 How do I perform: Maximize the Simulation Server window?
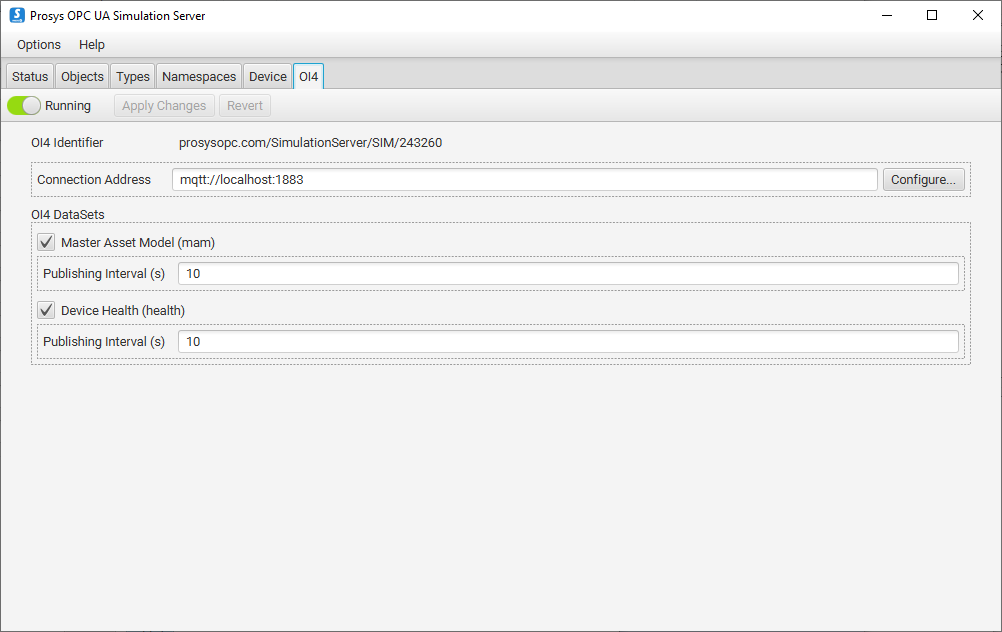932,15
